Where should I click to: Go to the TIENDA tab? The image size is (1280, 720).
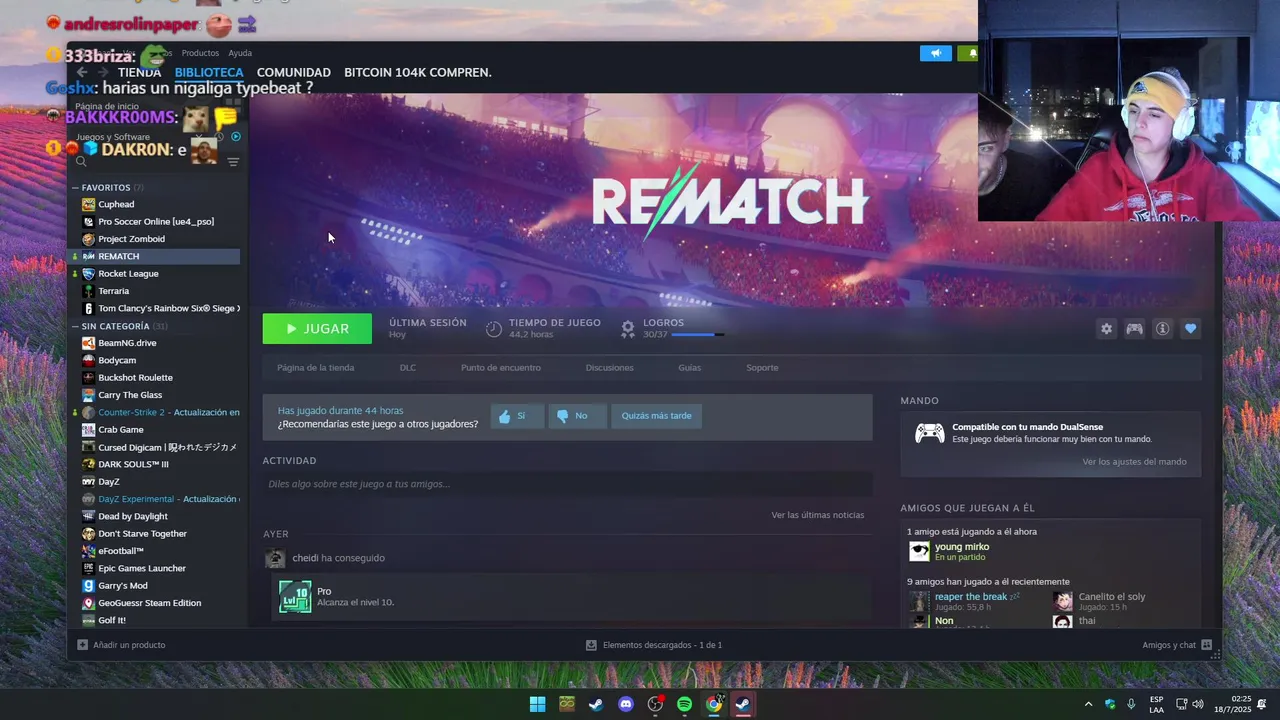pyautogui.click(x=139, y=72)
